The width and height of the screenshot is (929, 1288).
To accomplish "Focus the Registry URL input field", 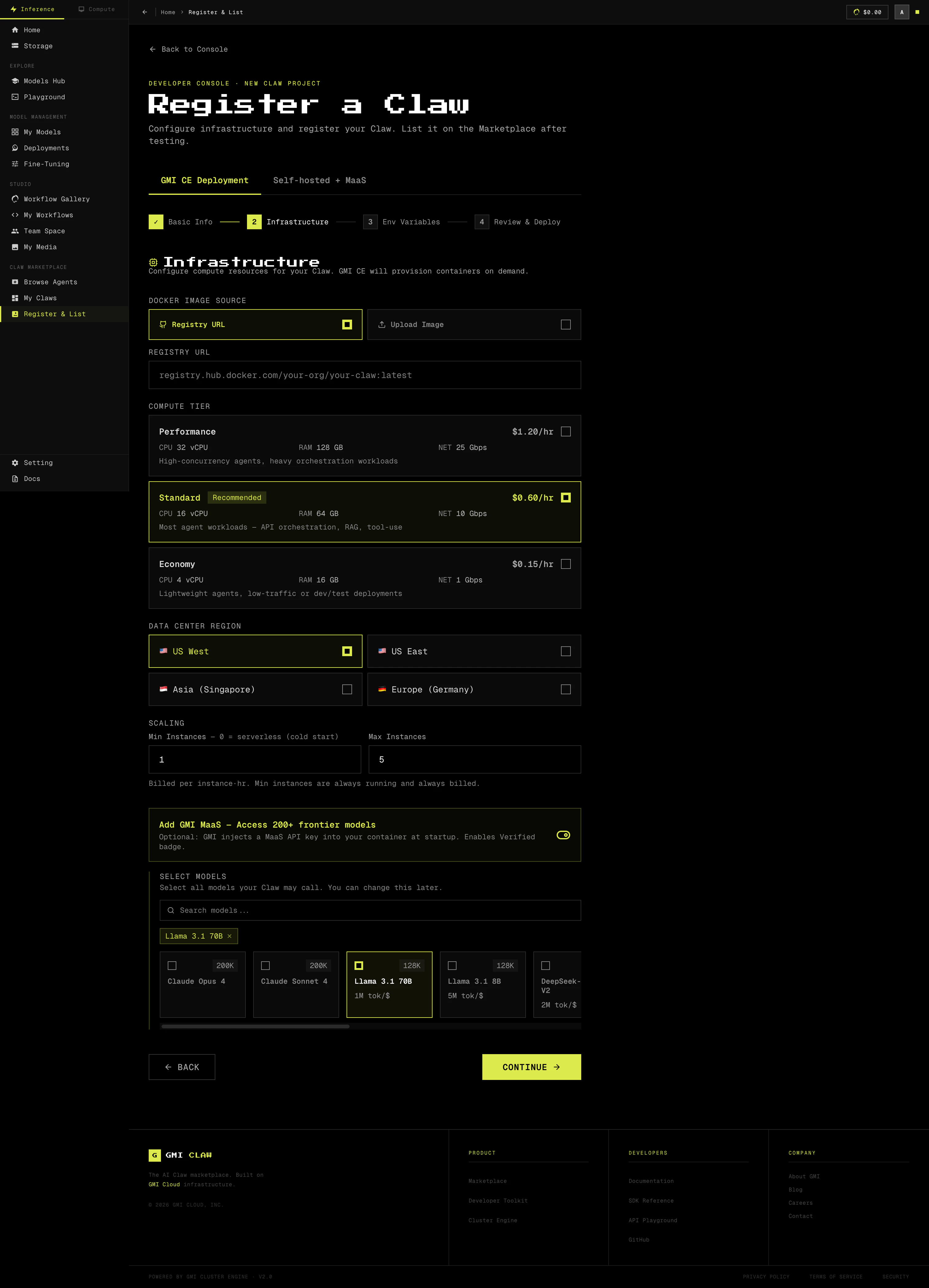I will 365,375.
